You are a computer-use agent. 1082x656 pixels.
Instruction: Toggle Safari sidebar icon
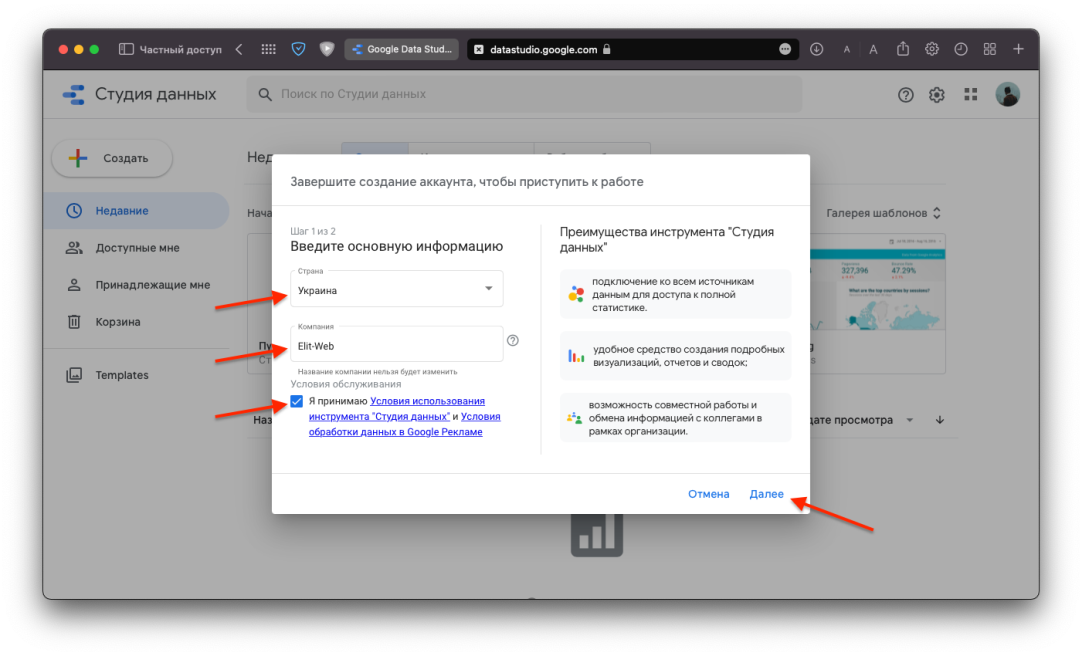point(126,49)
